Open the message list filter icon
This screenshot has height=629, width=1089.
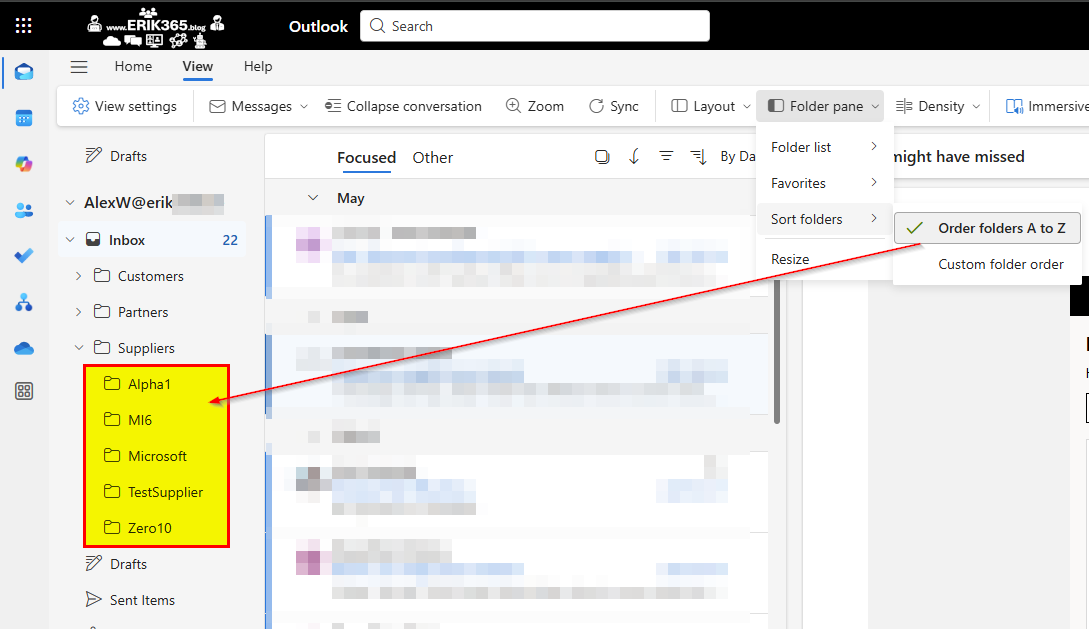(666, 157)
